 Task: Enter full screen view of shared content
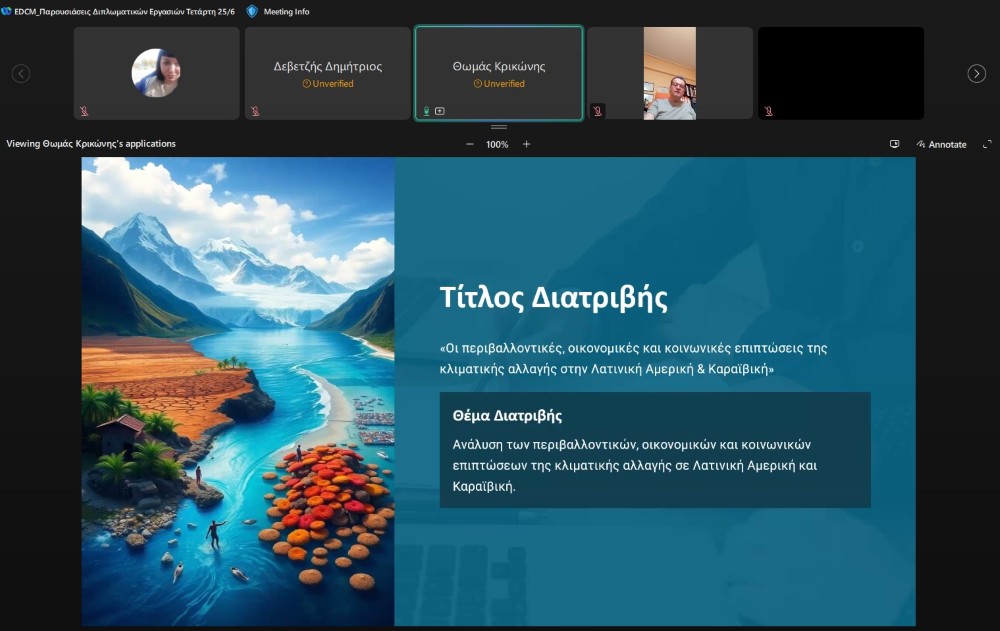point(987,144)
